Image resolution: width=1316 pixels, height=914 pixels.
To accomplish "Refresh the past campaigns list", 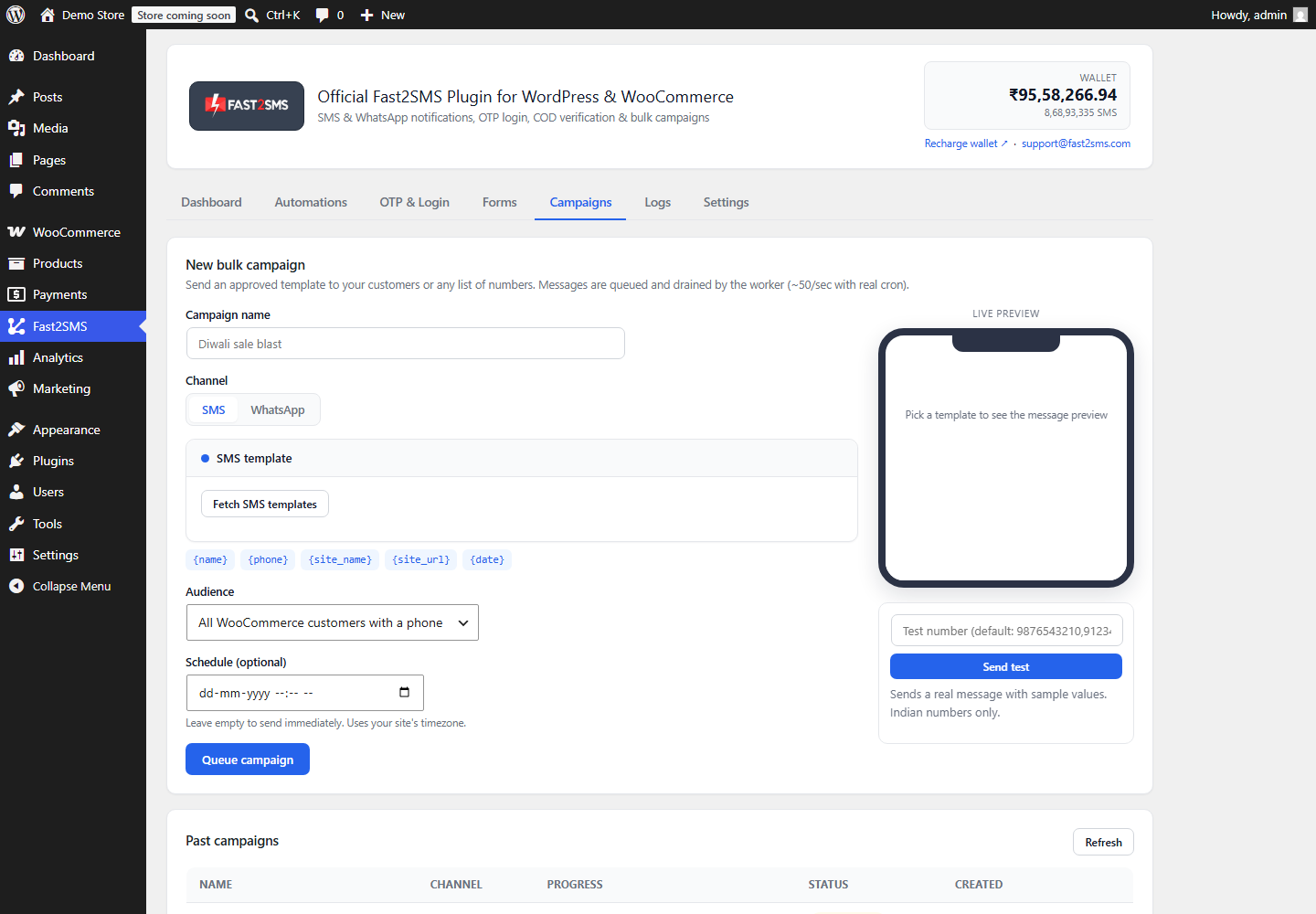I will (x=1103, y=842).
